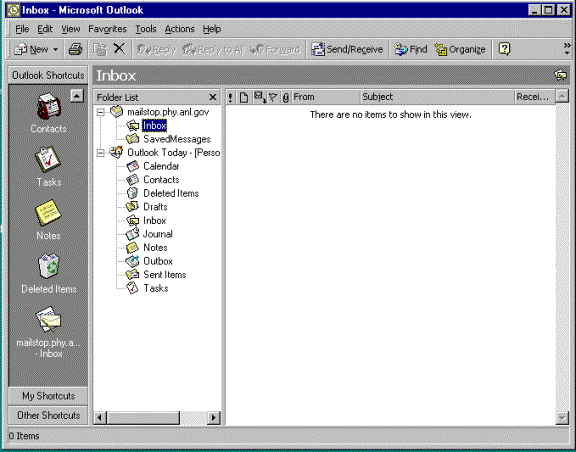
Task: Click Folder List scroll right arrow
Action: point(214,418)
